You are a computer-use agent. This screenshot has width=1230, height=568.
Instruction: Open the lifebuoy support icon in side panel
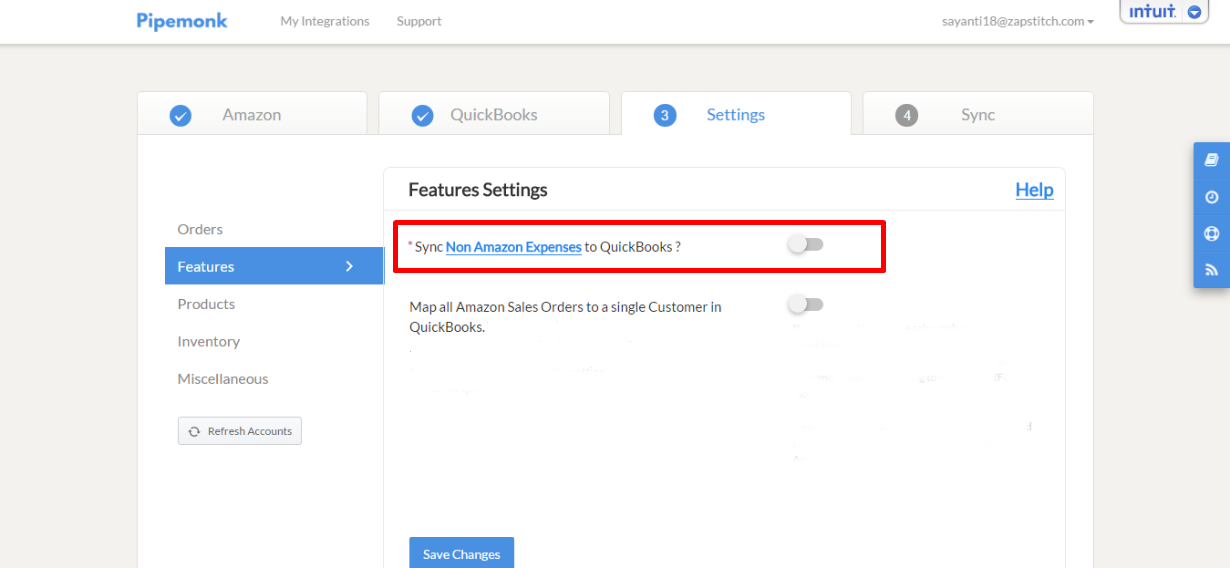point(1212,234)
